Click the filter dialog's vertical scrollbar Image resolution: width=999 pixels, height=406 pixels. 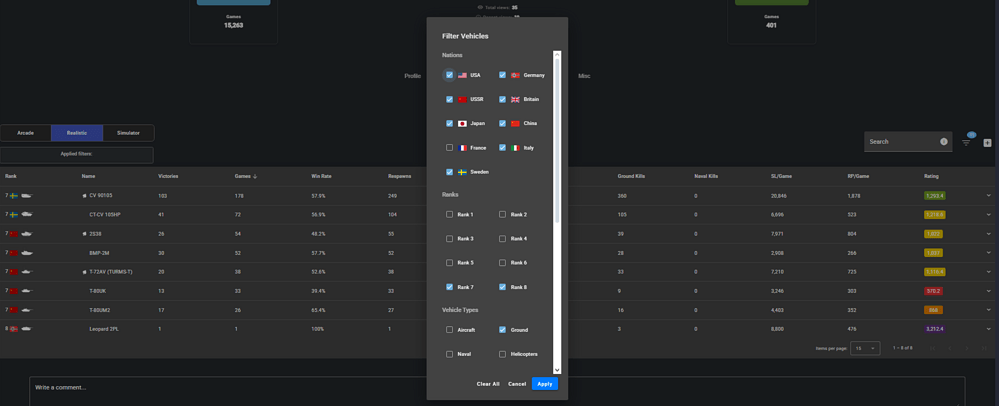tap(557, 140)
